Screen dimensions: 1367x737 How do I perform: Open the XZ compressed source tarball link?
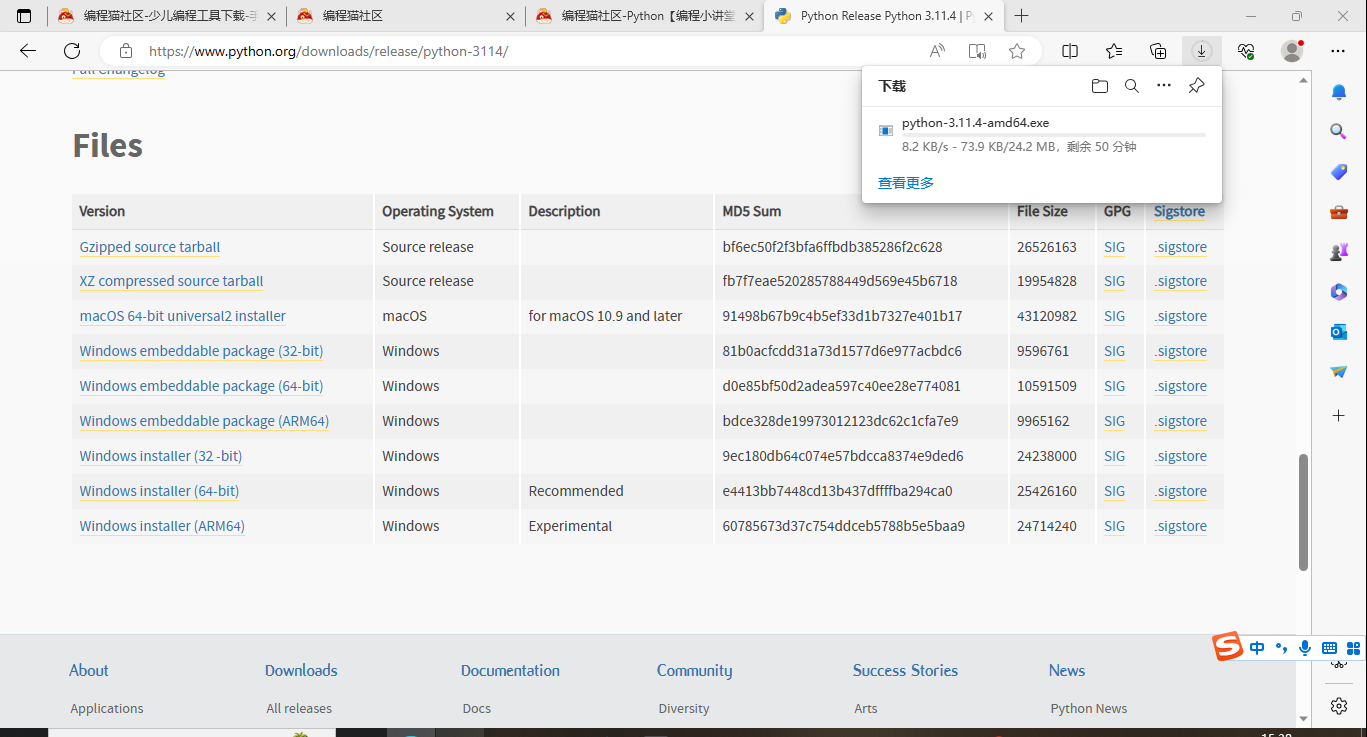(172, 281)
